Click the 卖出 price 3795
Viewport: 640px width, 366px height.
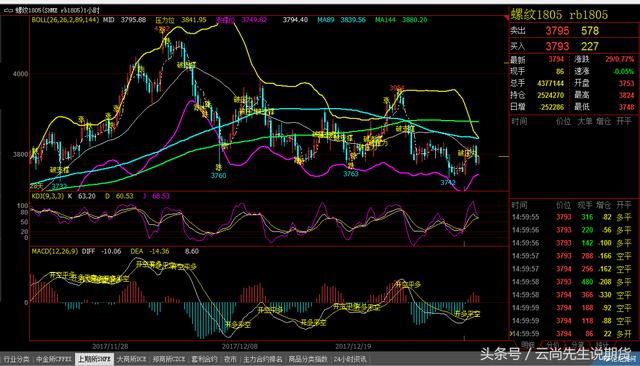point(557,31)
